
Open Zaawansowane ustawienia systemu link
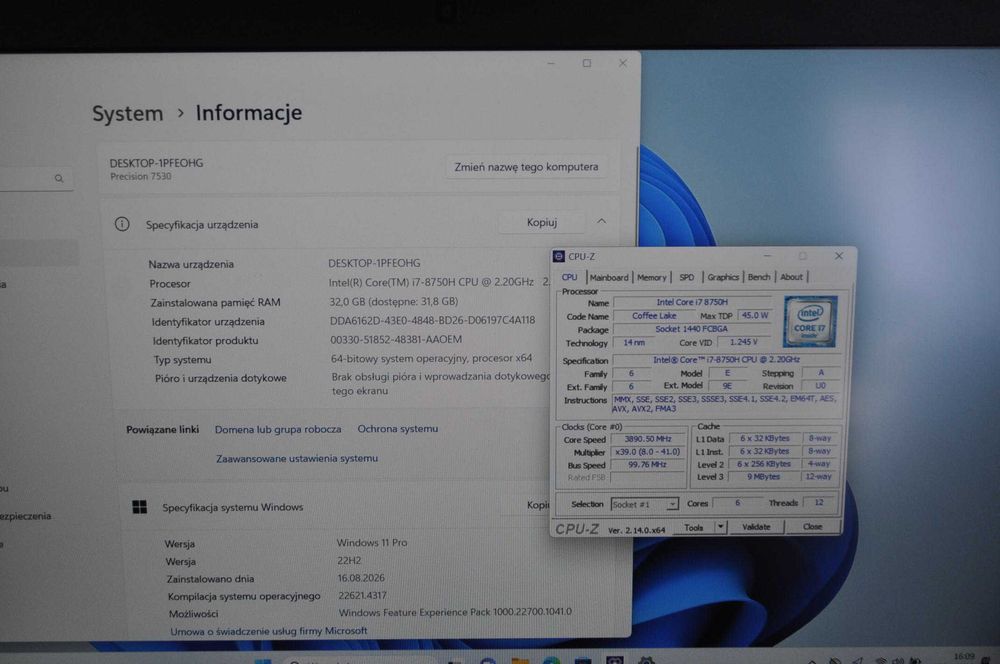pyautogui.click(x=297, y=458)
